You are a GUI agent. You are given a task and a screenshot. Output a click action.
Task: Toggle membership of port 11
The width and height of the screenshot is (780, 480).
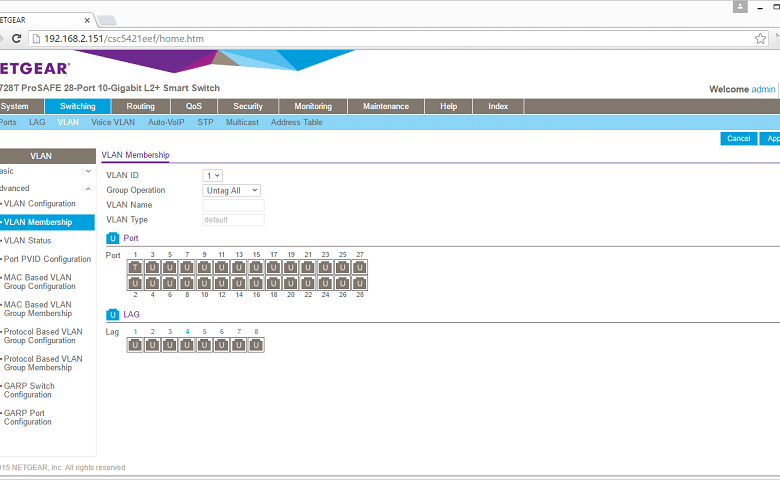[x=222, y=267]
